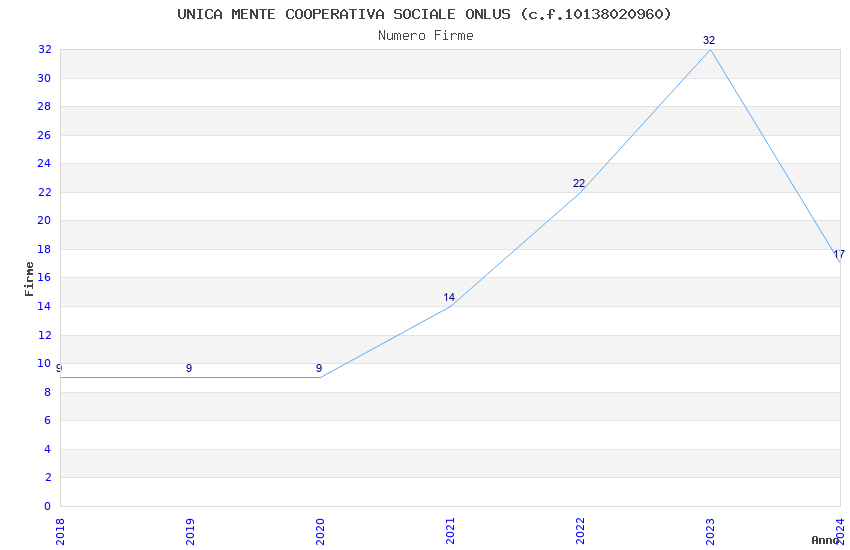850x550 pixels.
Task: Click the Numero Firme subtitle
Action: pyautogui.click(x=426, y=36)
